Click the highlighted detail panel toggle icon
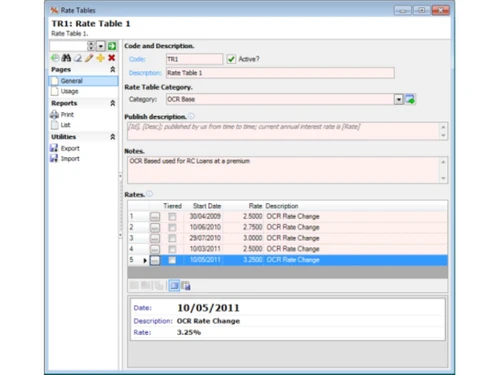Screen dimensions: 500x375 (174, 286)
